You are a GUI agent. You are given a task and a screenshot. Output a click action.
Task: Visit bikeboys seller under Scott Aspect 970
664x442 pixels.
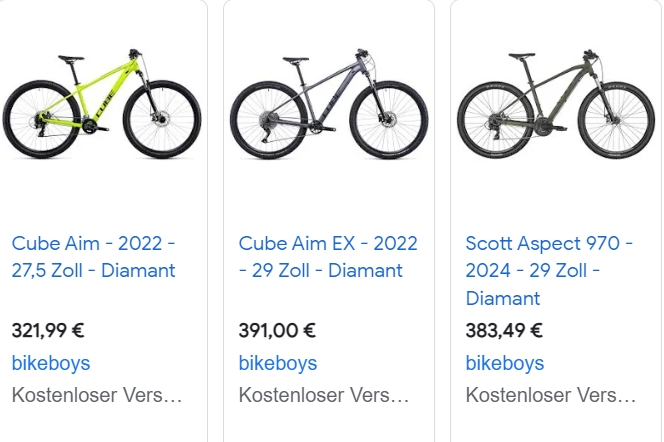[505, 363]
